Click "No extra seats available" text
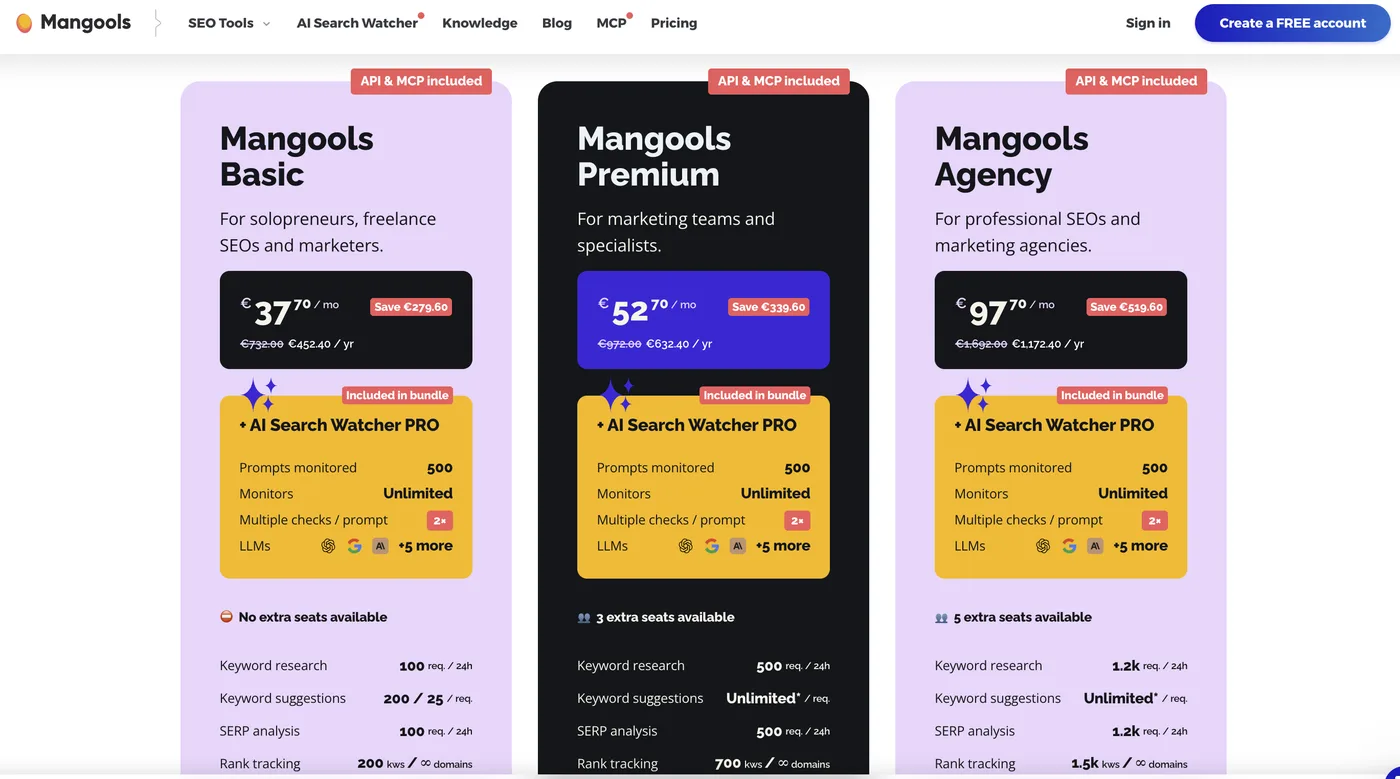The width and height of the screenshot is (1400, 779). pos(313,617)
